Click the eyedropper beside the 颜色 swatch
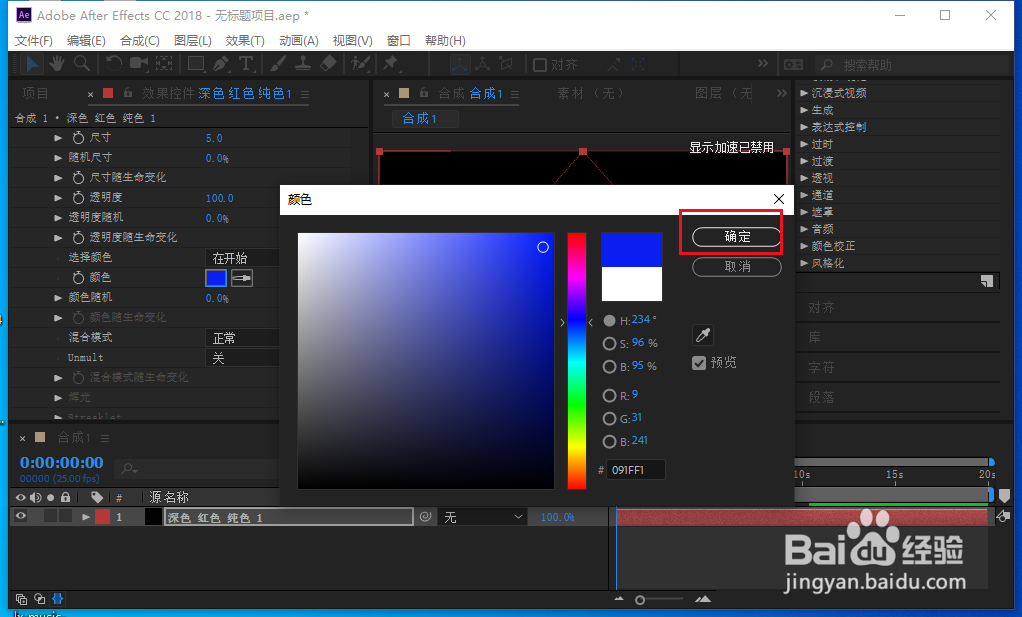1022x617 pixels. click(x=242, y=278)
